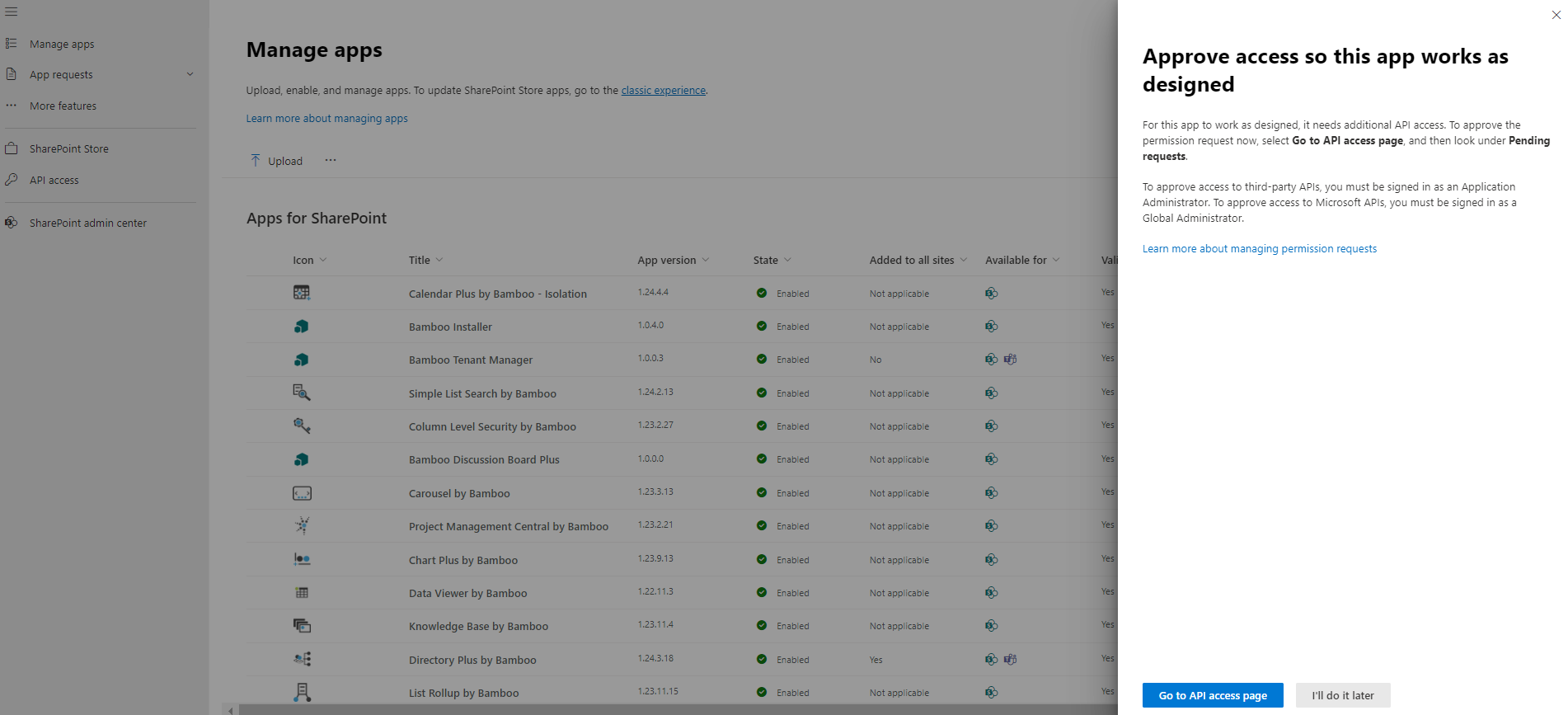Close the Approve access panel
Screen dimensions: 1568x715
pos(1556,15)
